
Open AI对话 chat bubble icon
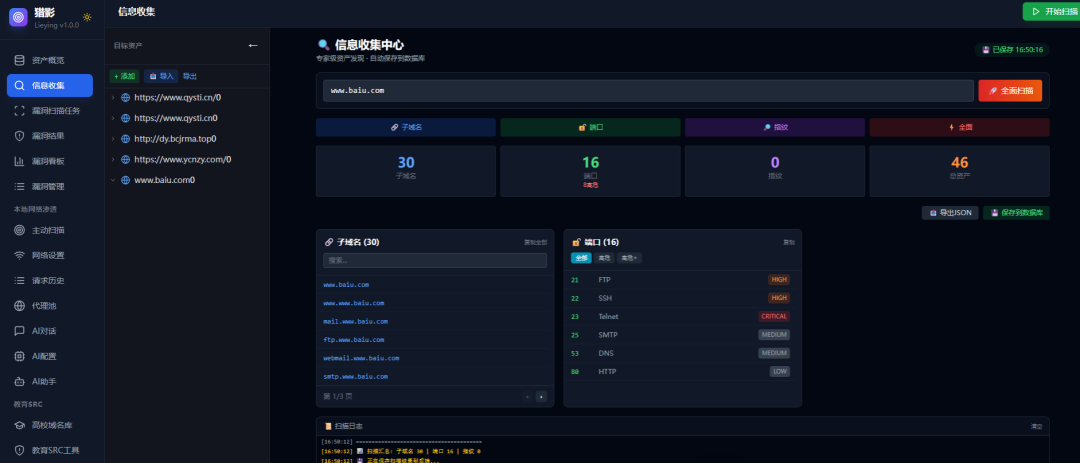(x=19, y=331)
